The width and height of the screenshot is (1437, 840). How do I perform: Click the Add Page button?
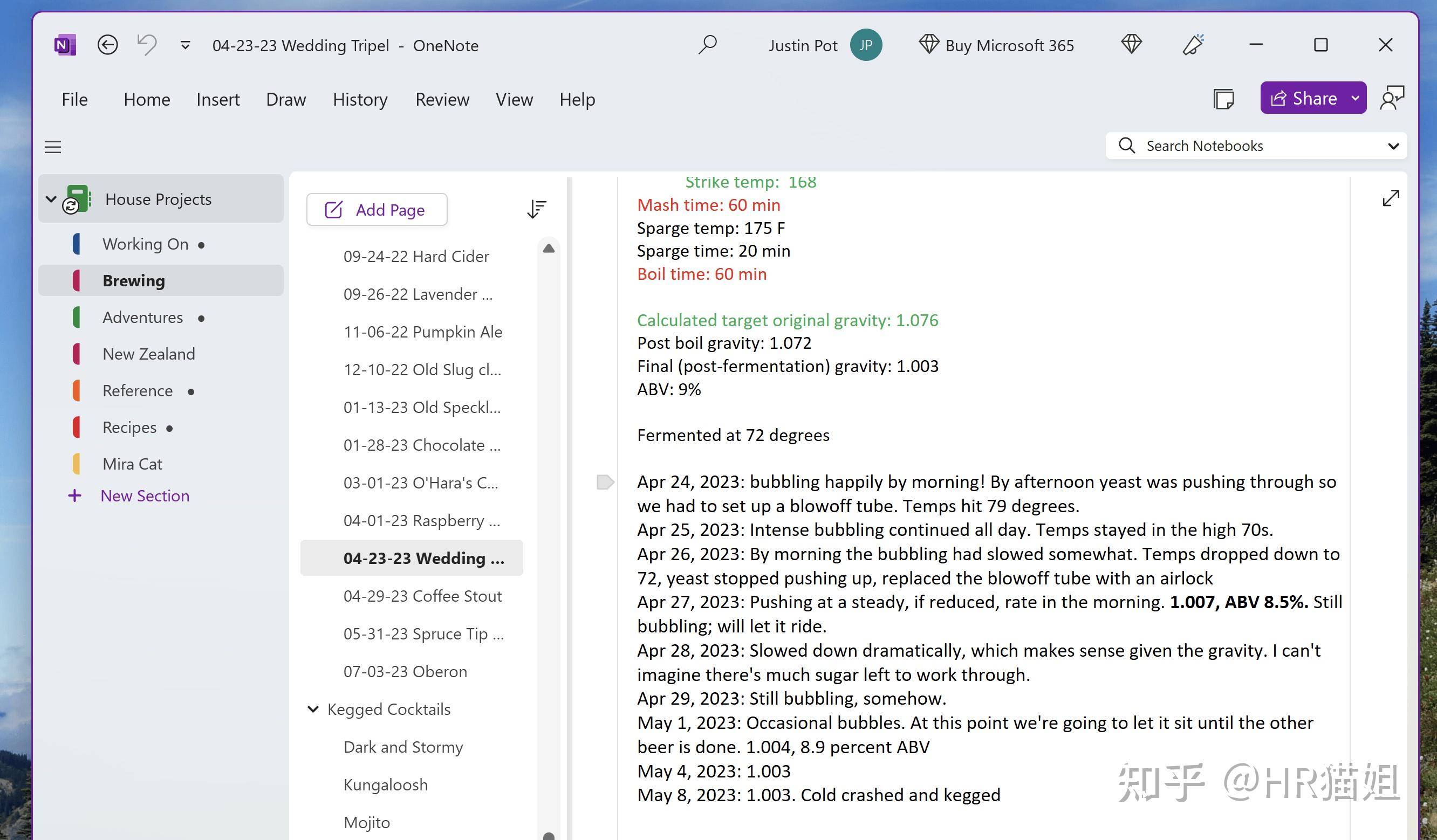coord(377,210)
